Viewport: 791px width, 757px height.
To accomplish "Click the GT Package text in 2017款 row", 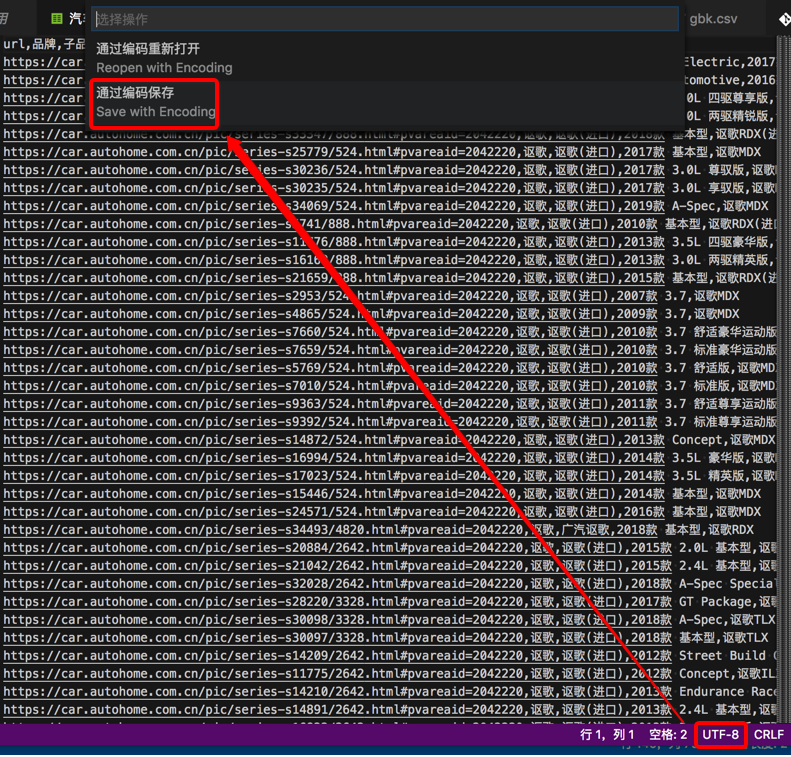I will [715, 602].
